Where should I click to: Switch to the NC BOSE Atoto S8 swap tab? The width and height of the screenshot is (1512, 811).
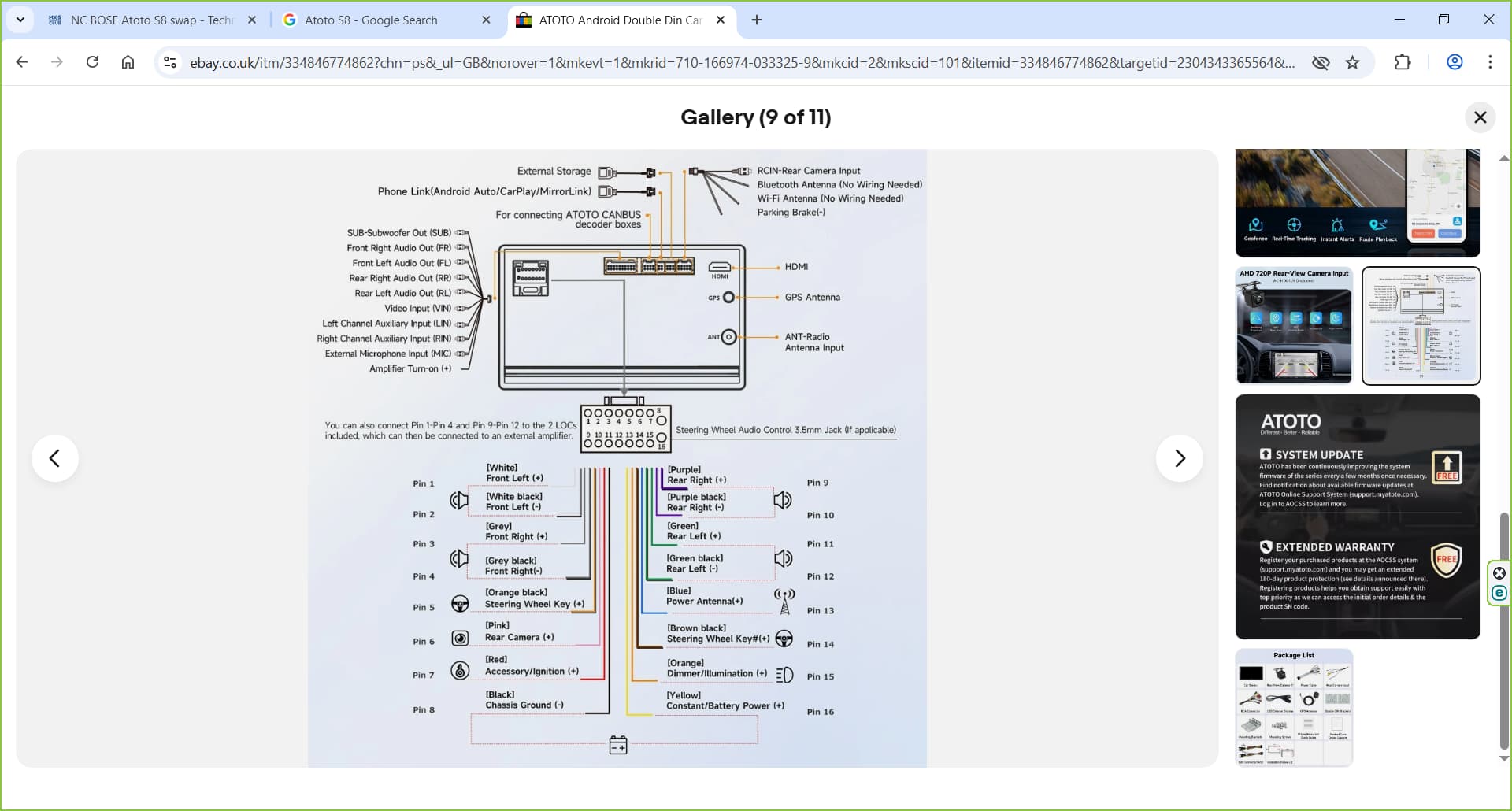point(150,20)
